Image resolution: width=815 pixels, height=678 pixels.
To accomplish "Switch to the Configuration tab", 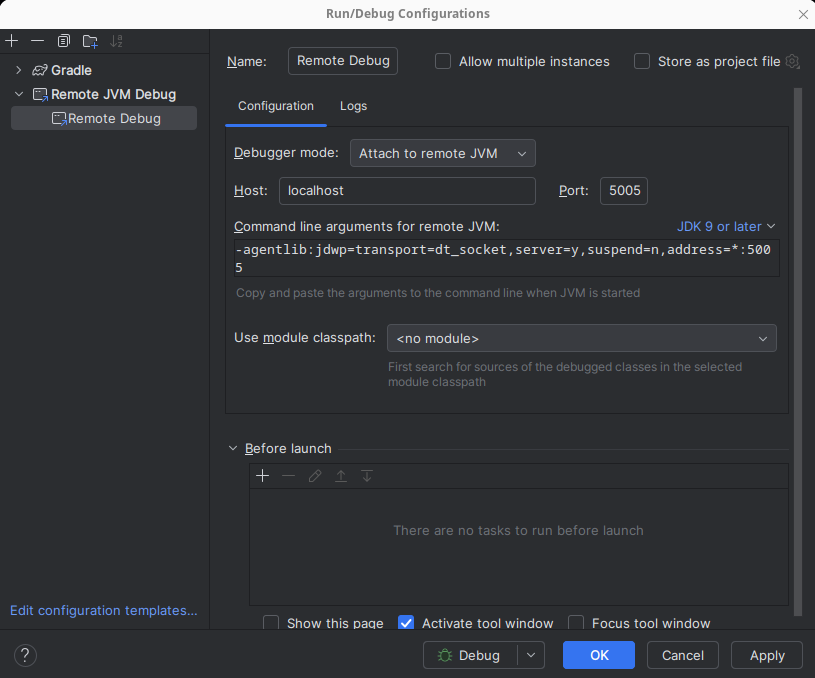I will (276, 106).
